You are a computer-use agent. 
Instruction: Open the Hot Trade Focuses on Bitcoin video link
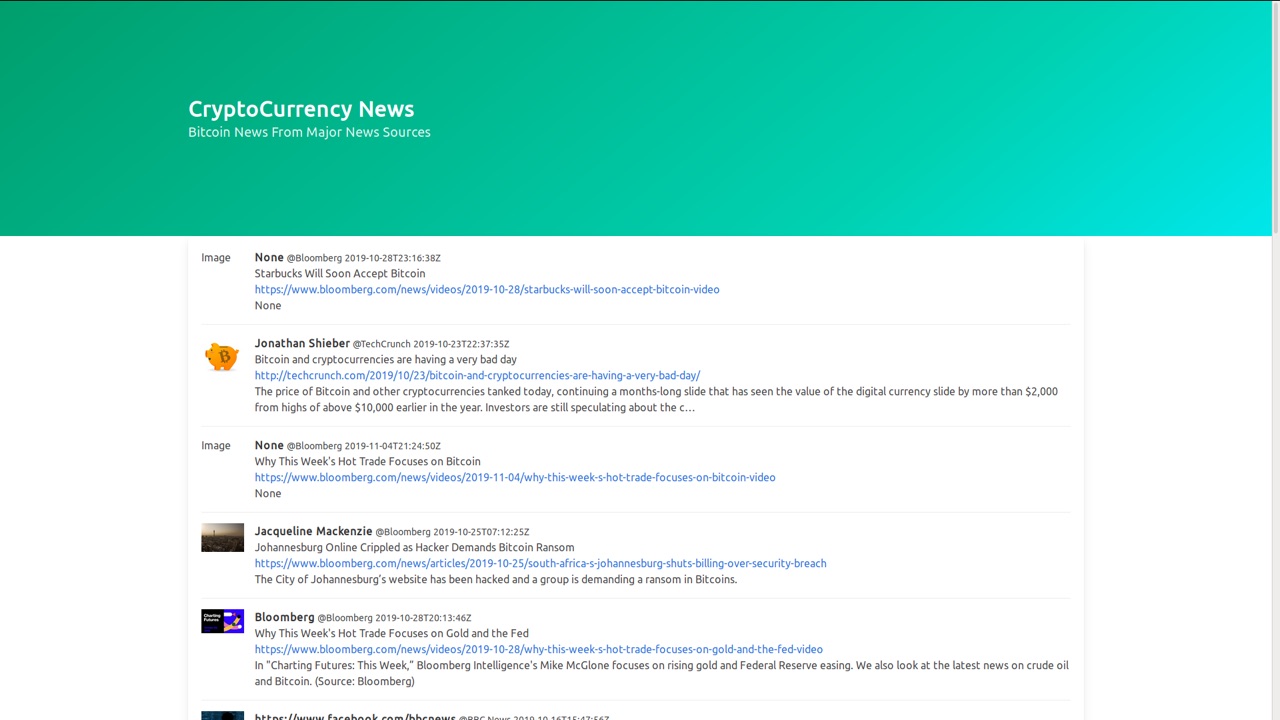(x=515, y=478)
